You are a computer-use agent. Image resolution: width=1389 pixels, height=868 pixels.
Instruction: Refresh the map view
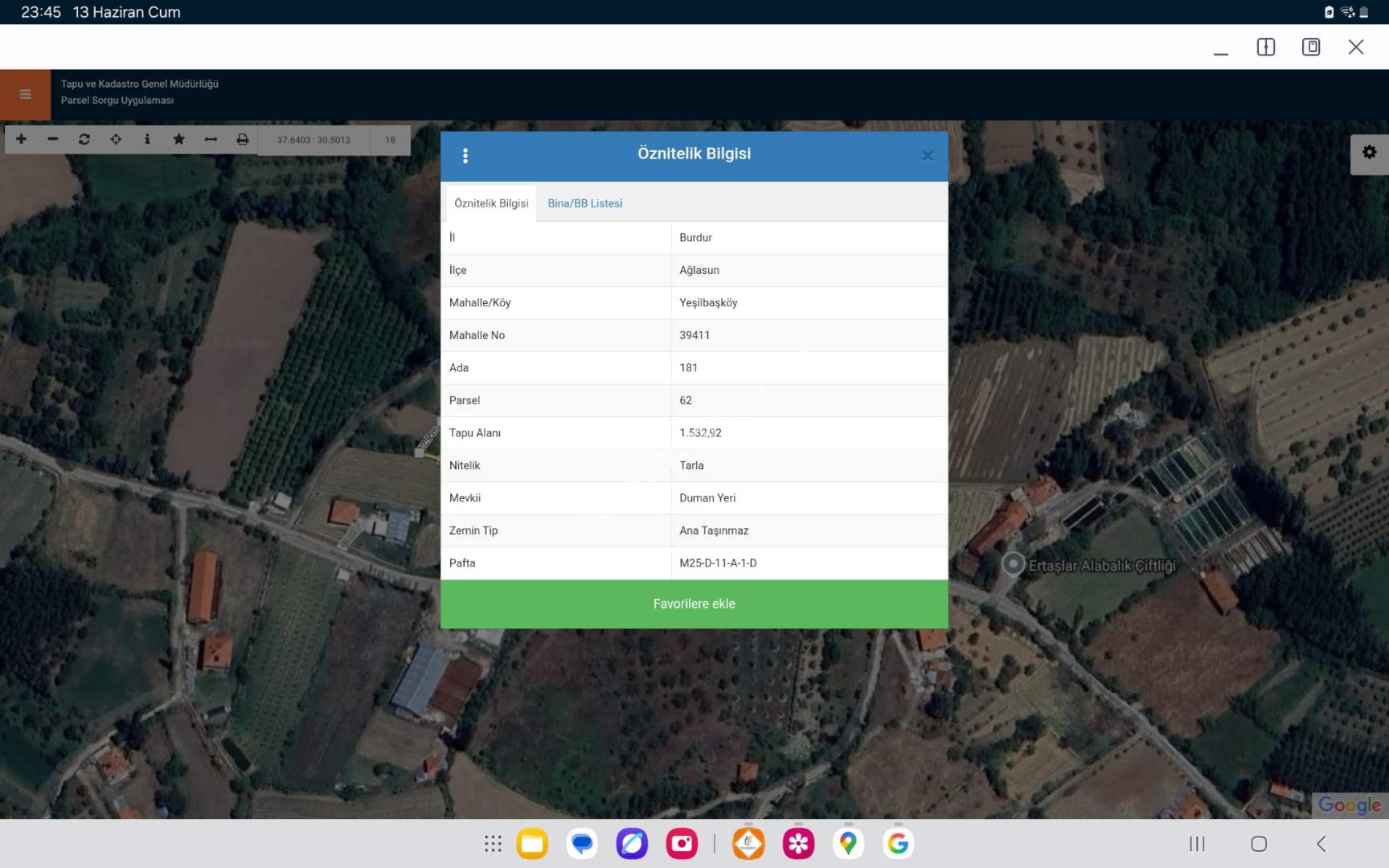click(x=84, y=139)
